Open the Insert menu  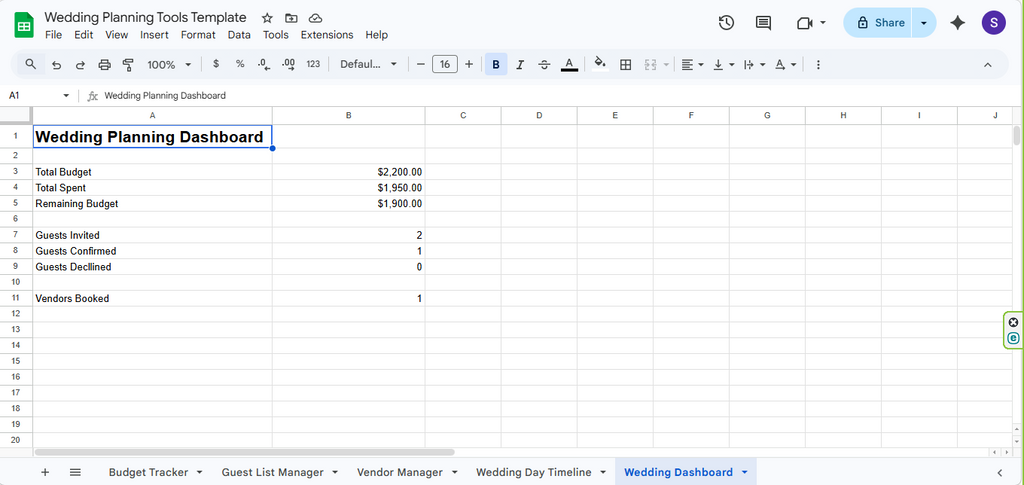[154, 35]
